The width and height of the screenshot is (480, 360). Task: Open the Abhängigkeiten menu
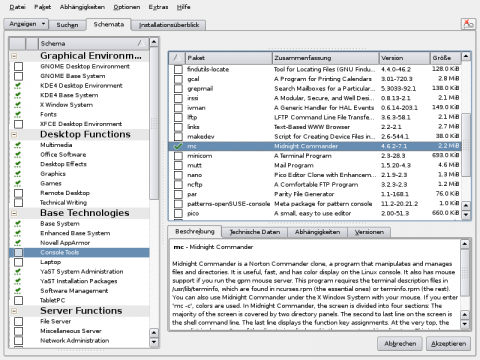82,7
